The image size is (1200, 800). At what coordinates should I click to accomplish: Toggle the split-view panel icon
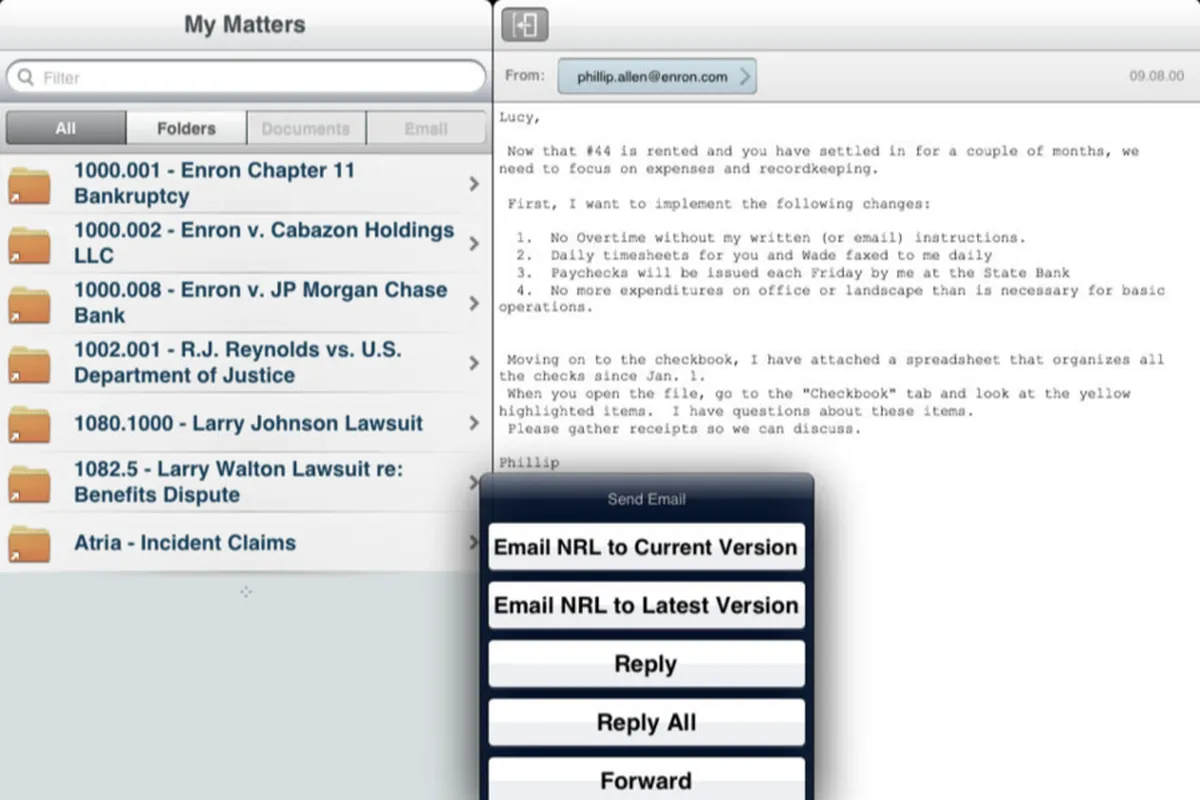coord(525,24)
